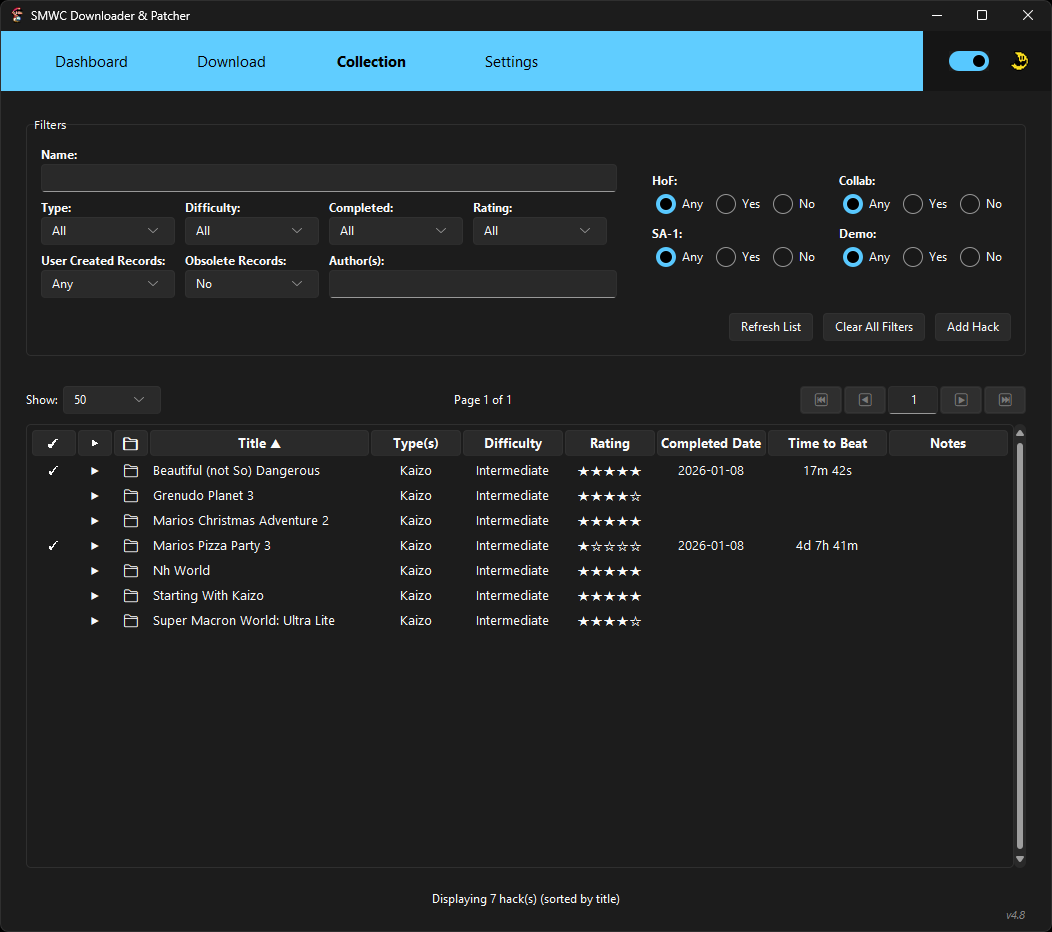Open the Obsolete Records dropdown

251,284
